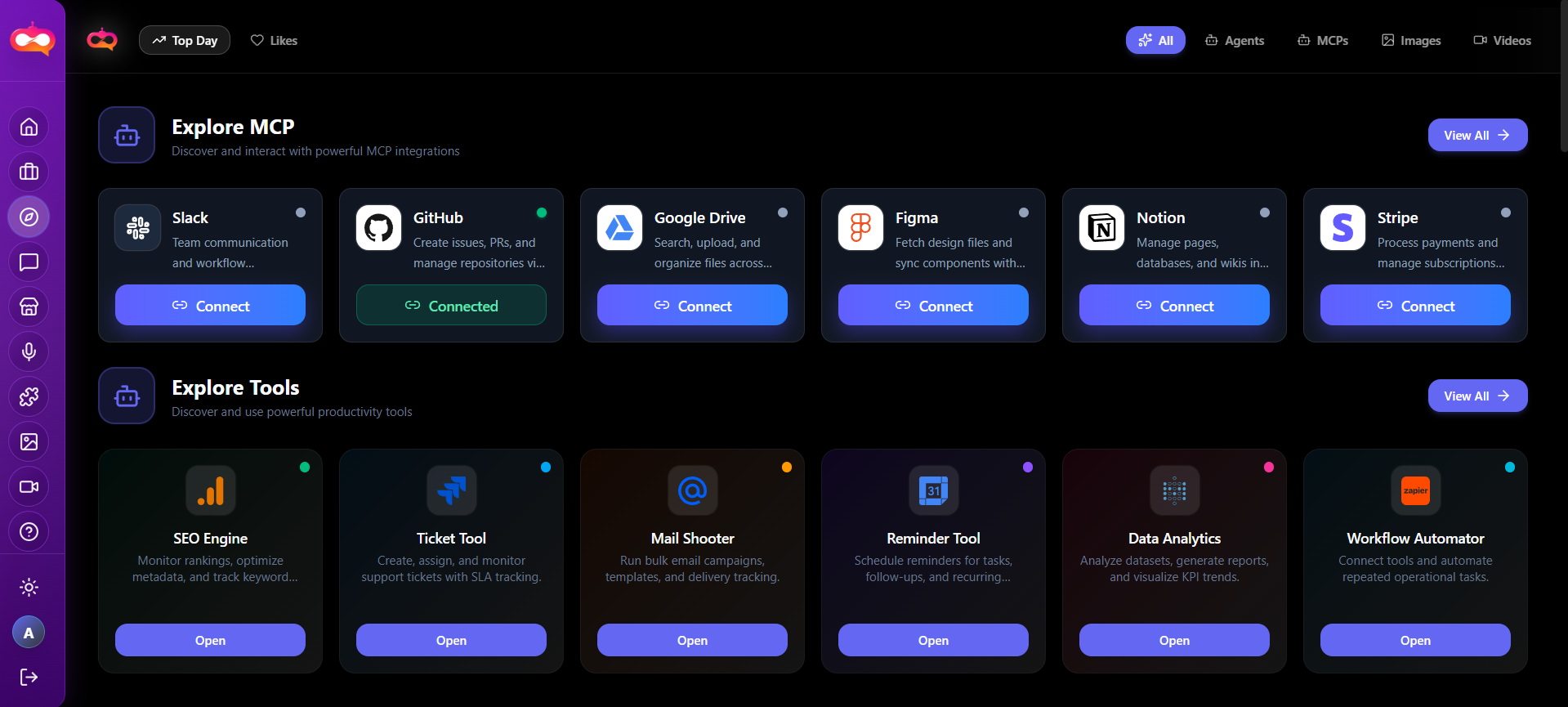
Task: Switch to the Videos tab
Action: point(1502,40)
